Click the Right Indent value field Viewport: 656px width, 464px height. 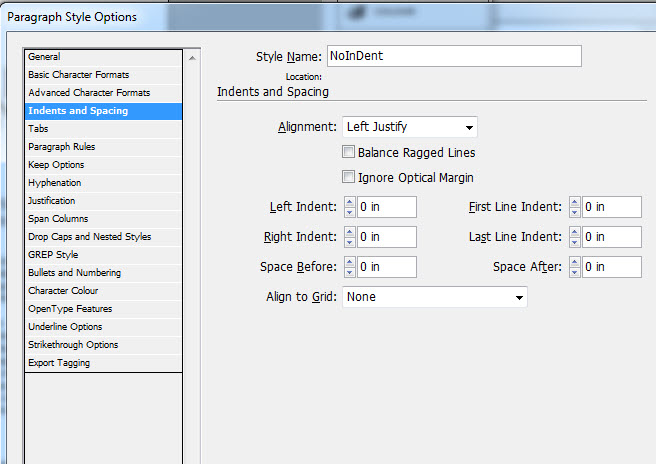[386, 237]
